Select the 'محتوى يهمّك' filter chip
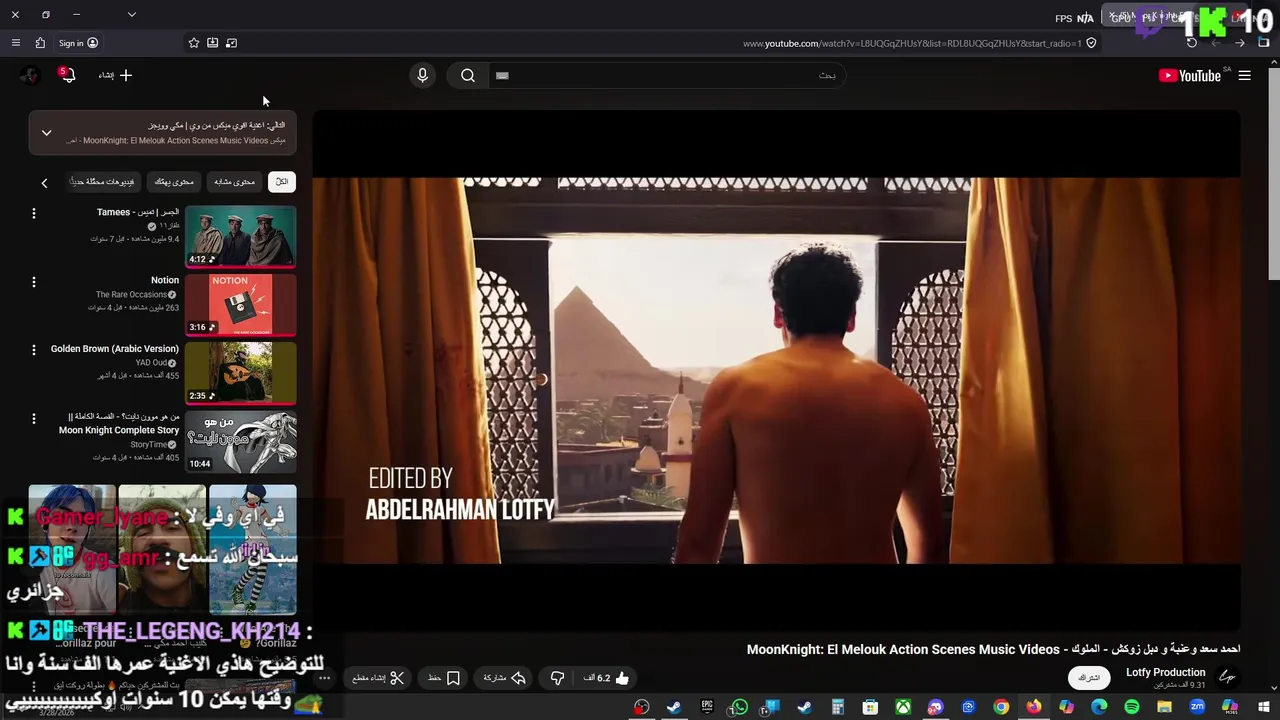 tap(175, 182)
